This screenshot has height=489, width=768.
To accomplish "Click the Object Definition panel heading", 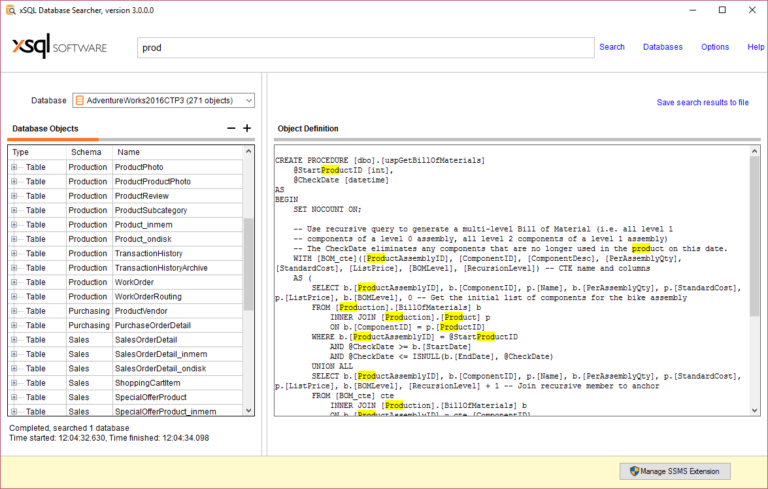I will click(x=308, y=129).
